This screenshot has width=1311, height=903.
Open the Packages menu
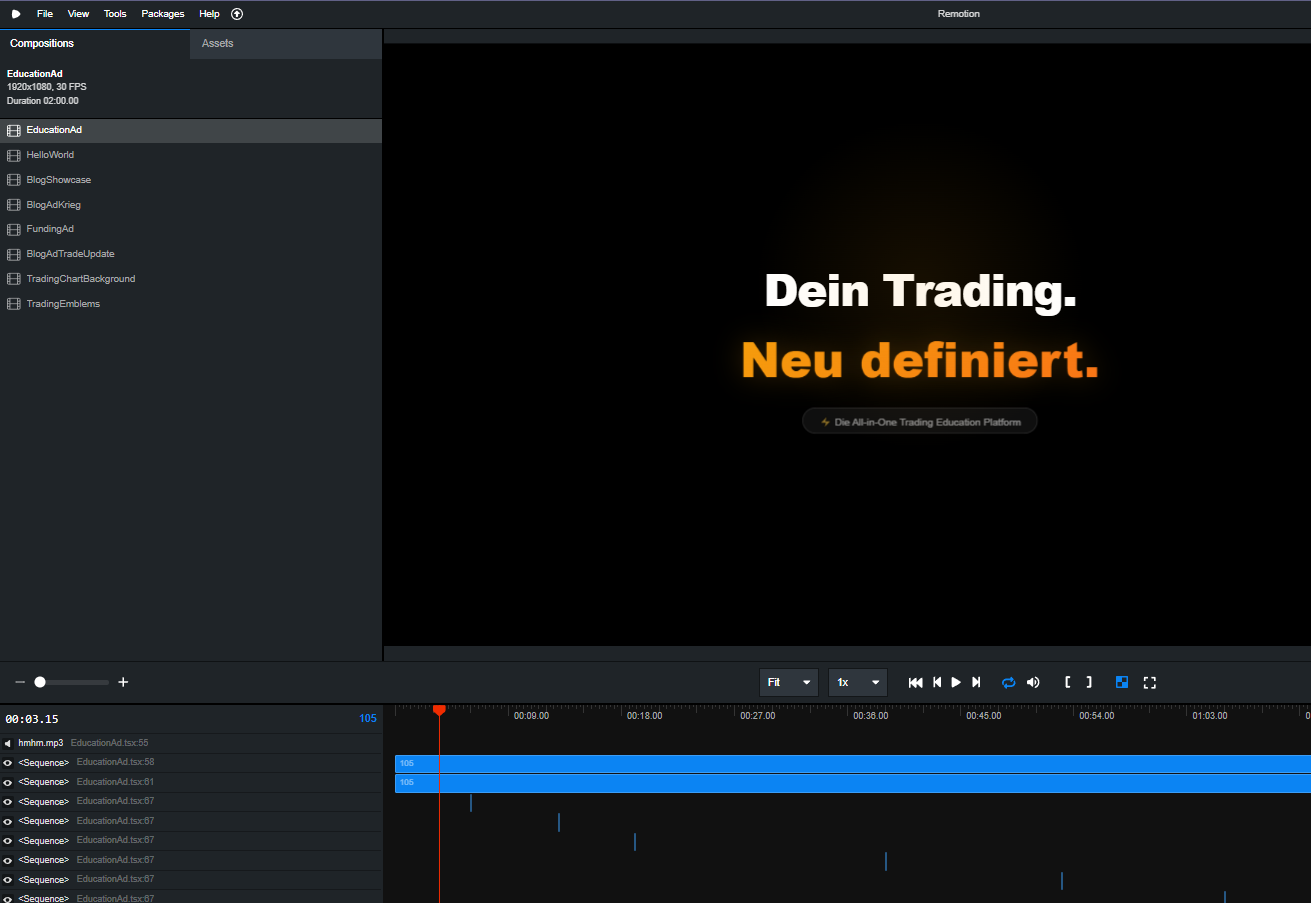click(162, 13)
